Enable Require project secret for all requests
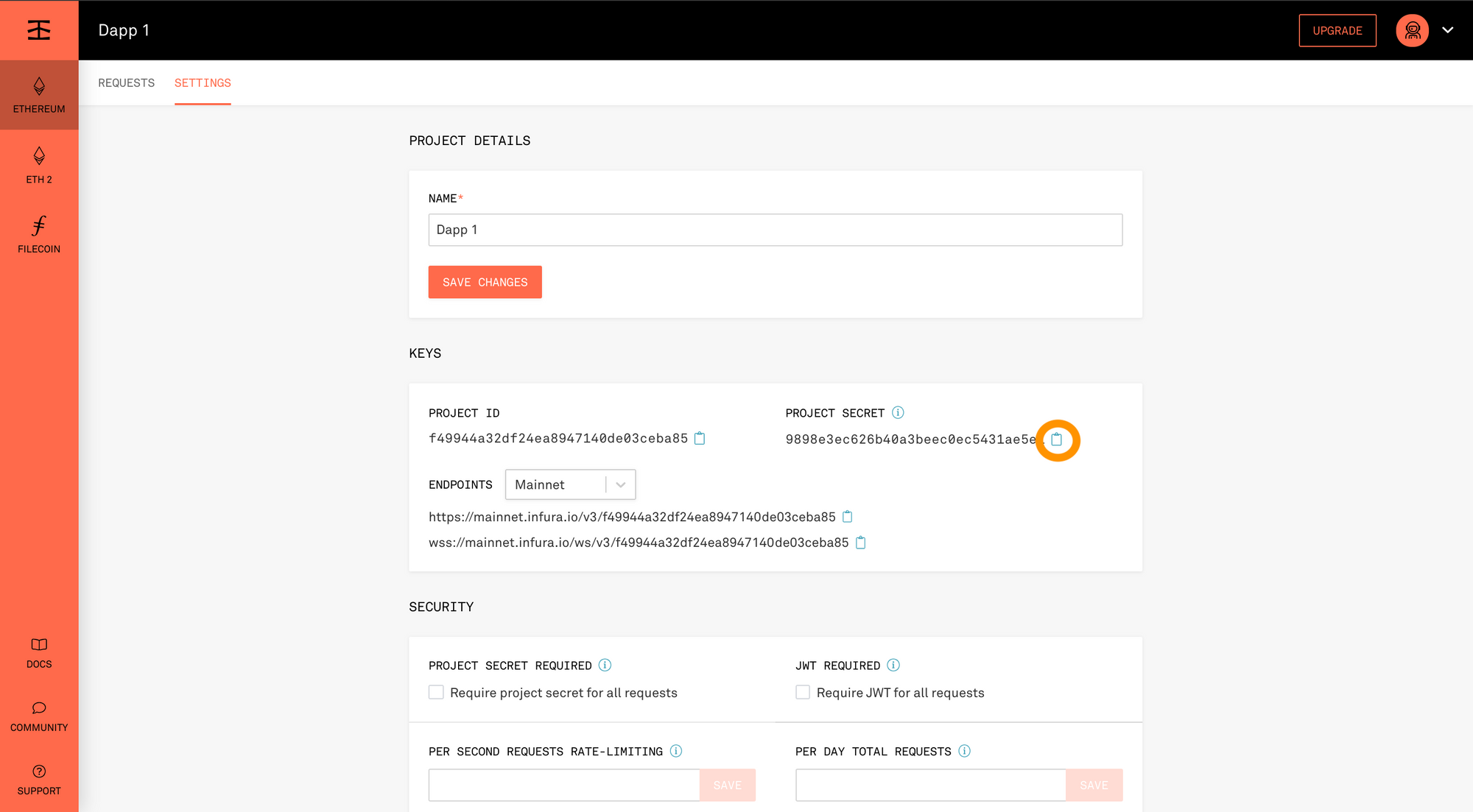Image resolution: width=1473 pixels, height=812 pixels. [x=436, y=692]
